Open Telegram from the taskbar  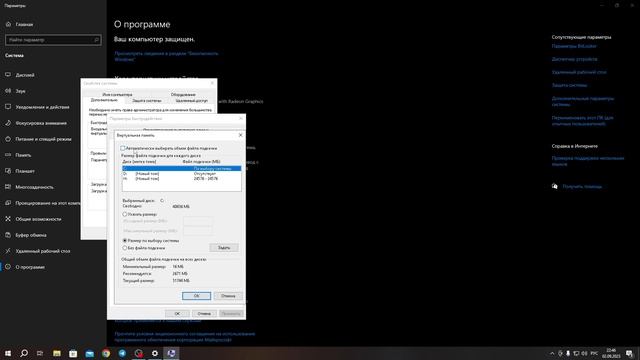point(122,353)
